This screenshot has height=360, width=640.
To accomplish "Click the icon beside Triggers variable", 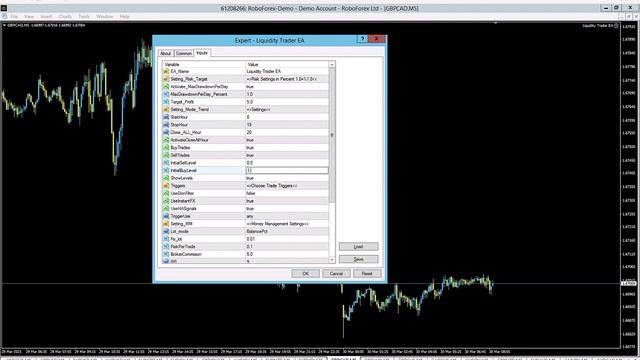I will 166,186.
